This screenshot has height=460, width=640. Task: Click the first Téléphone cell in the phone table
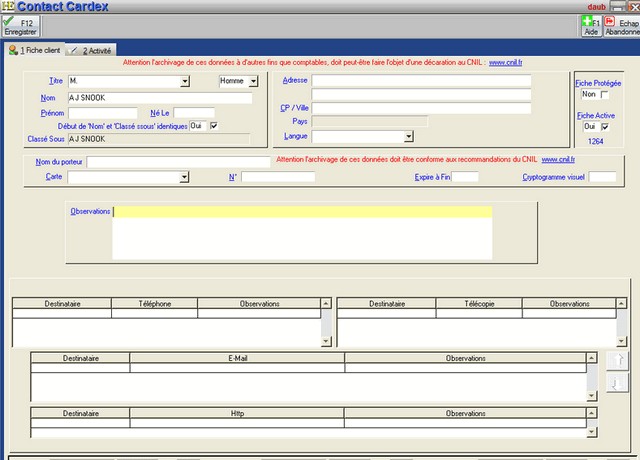pyautogui.click(x=154, y=313)
